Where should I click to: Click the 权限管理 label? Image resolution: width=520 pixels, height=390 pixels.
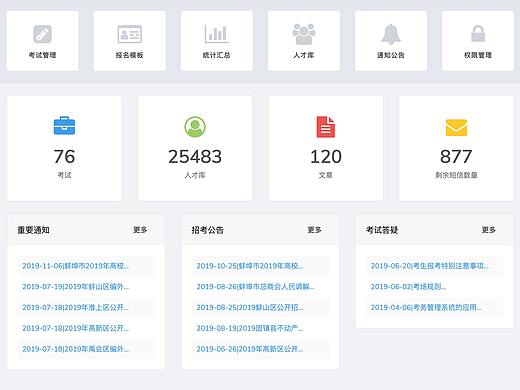pyautogui.click(x=478, y=55)
